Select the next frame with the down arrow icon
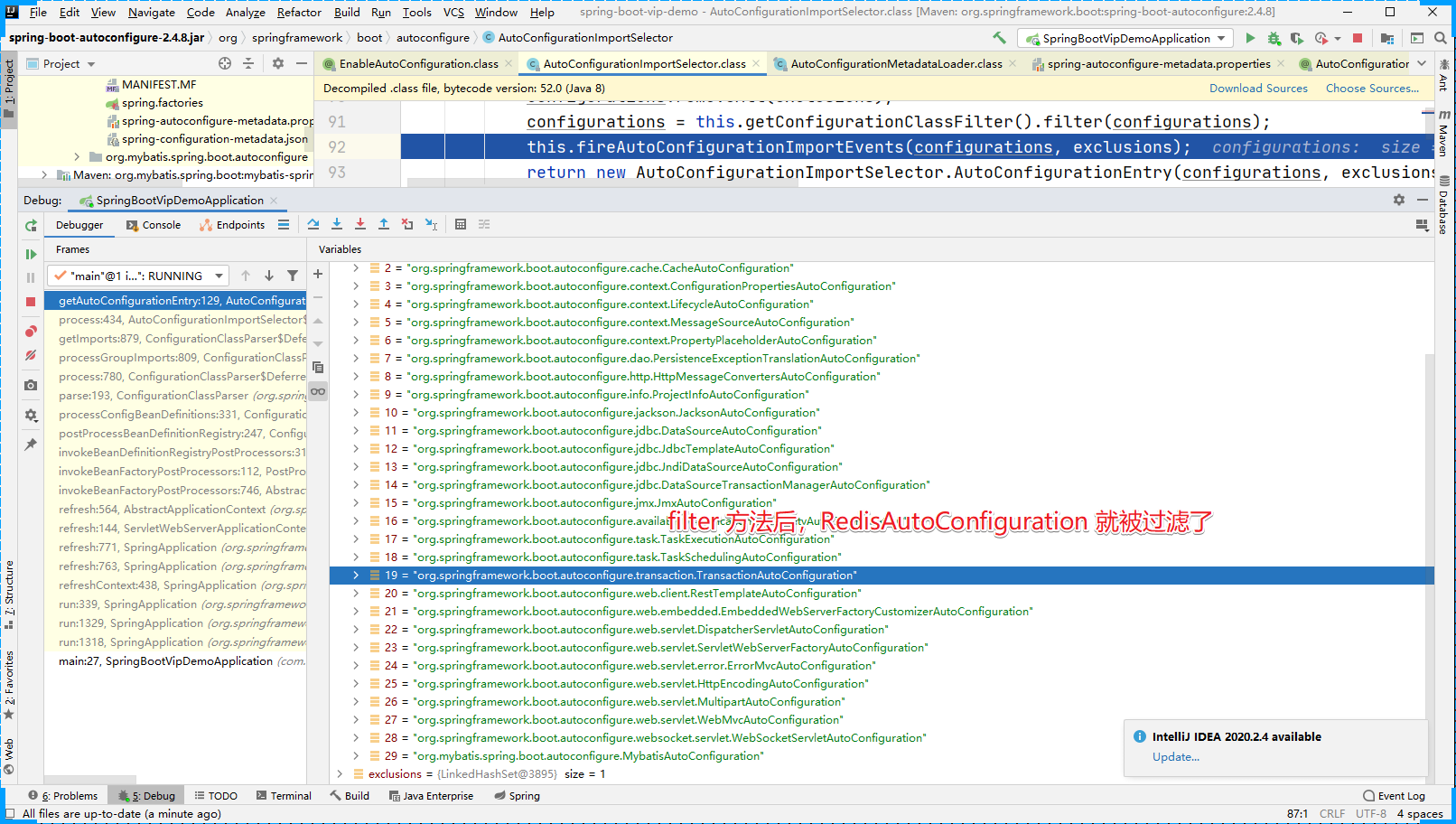Viewport: 1456px width, 824px height. coord(269,276)
